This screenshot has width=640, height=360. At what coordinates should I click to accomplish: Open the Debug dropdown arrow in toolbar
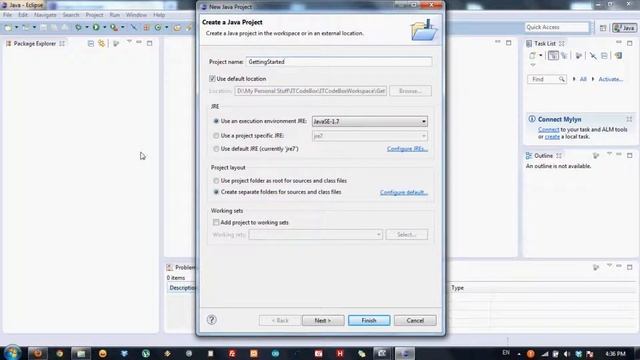click(87, 28)
